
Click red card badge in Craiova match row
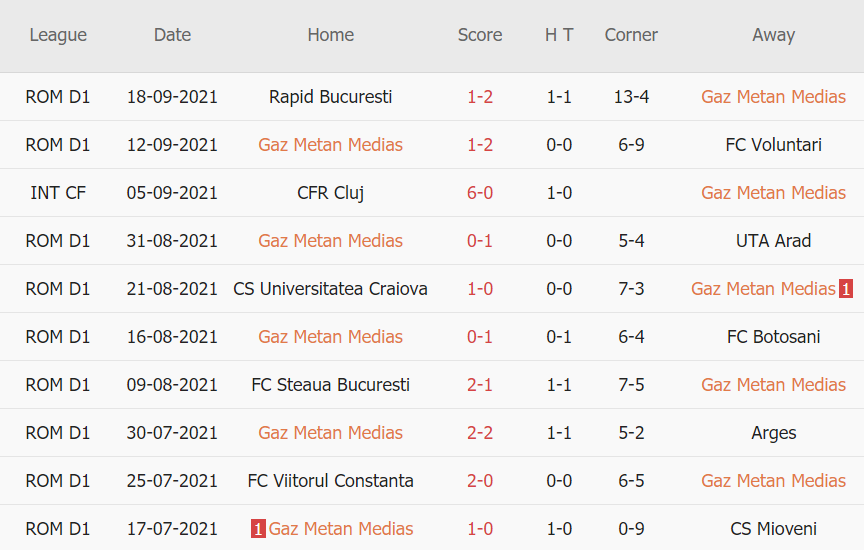[846, 289]
